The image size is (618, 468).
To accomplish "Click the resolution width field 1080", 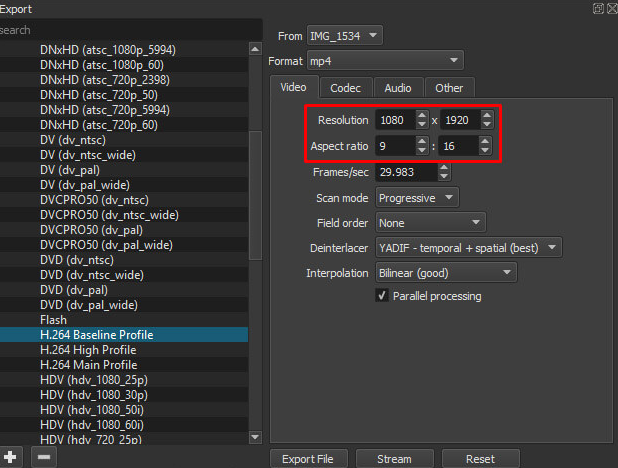I will (395, 120).
